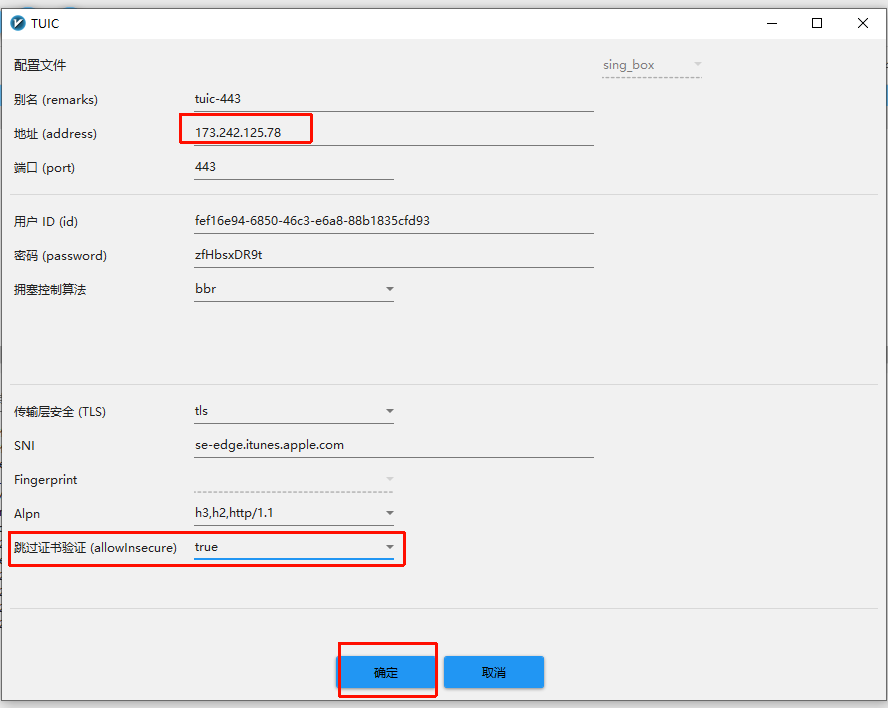Expand the allowInsecure dropdown set to true
This screenshot has width=888, height=708.
(x=389, y=548)
